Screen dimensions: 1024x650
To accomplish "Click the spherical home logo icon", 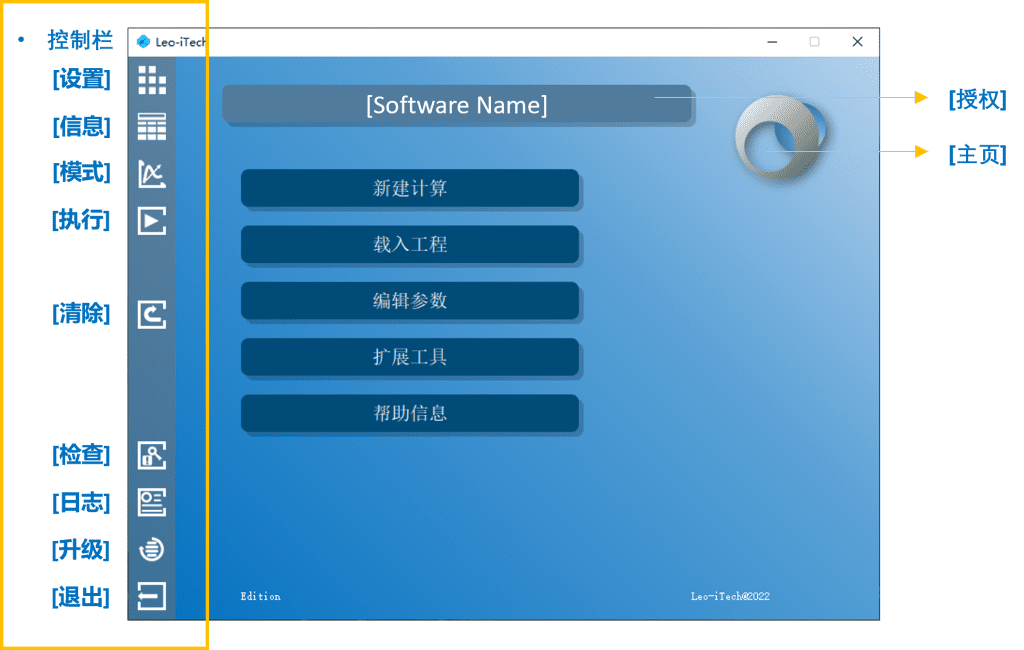I will (x=780, y=138).
